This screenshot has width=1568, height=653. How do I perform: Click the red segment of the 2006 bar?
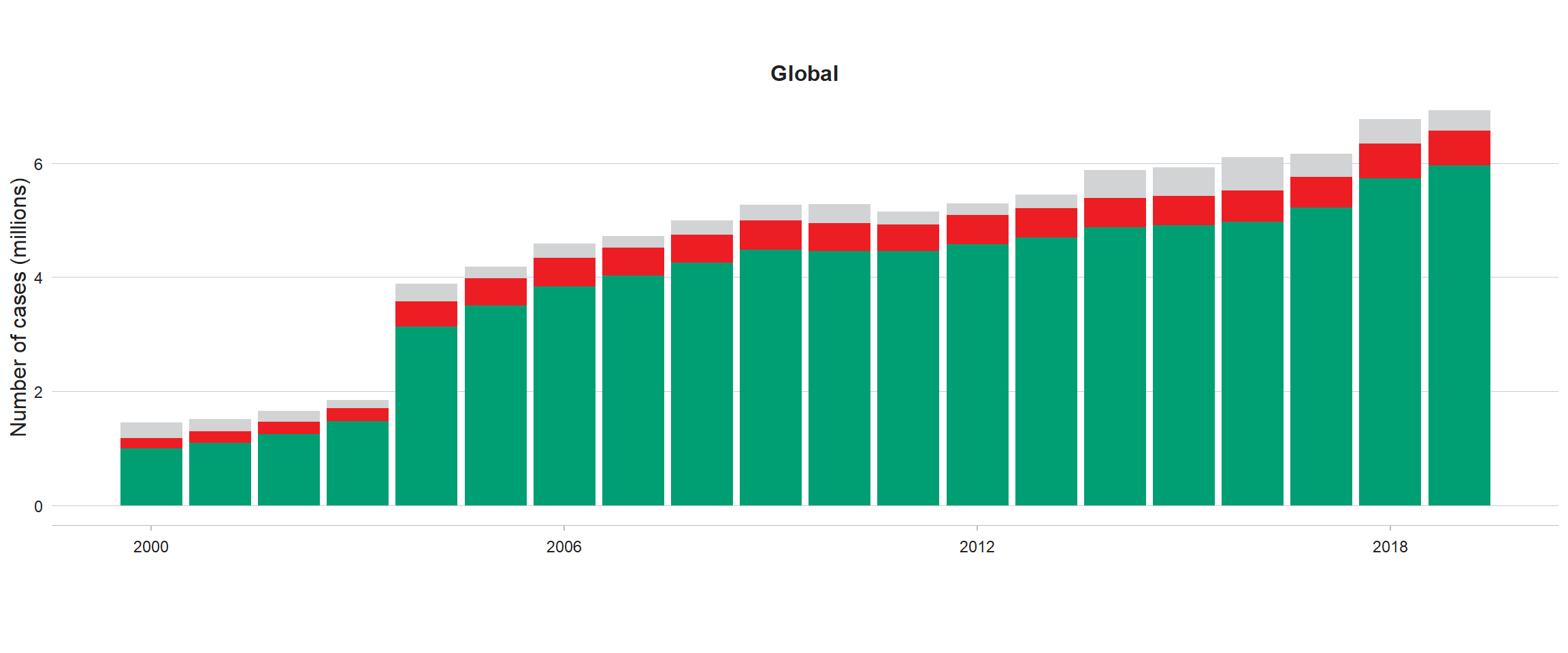(564, 272)
